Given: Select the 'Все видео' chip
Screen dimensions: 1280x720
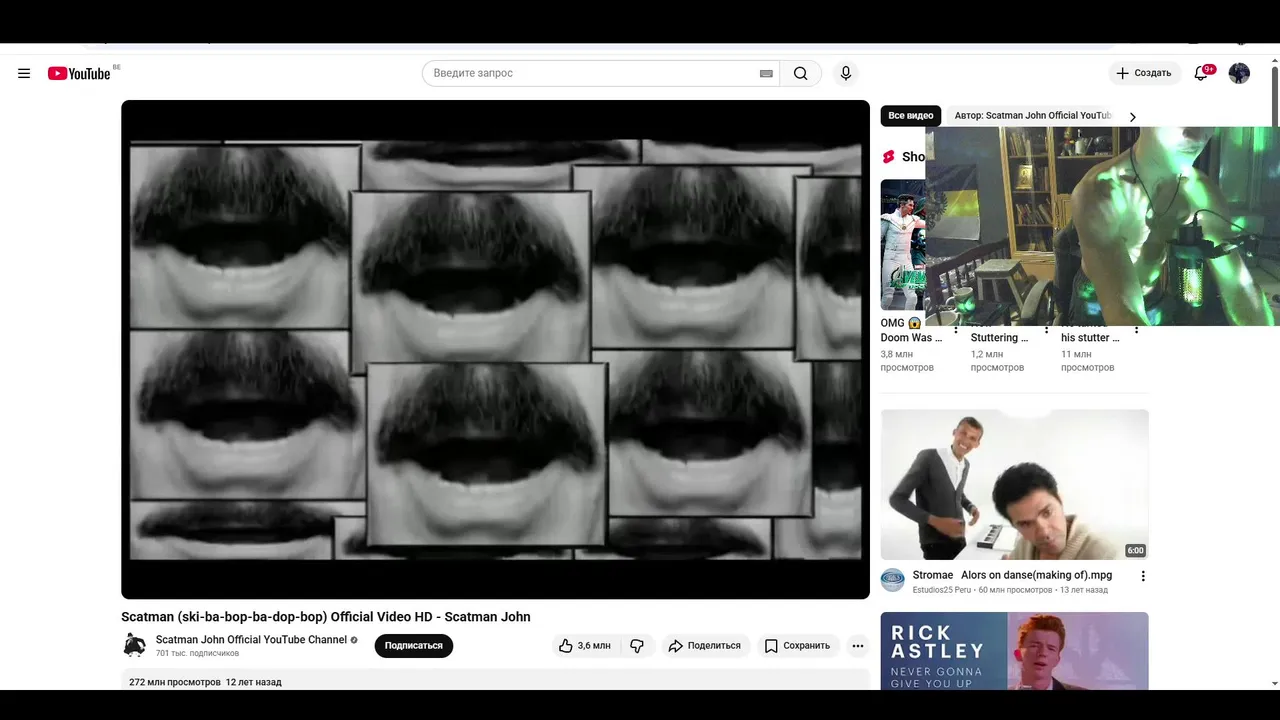Looking at the screenshot, I should point(911,116).
